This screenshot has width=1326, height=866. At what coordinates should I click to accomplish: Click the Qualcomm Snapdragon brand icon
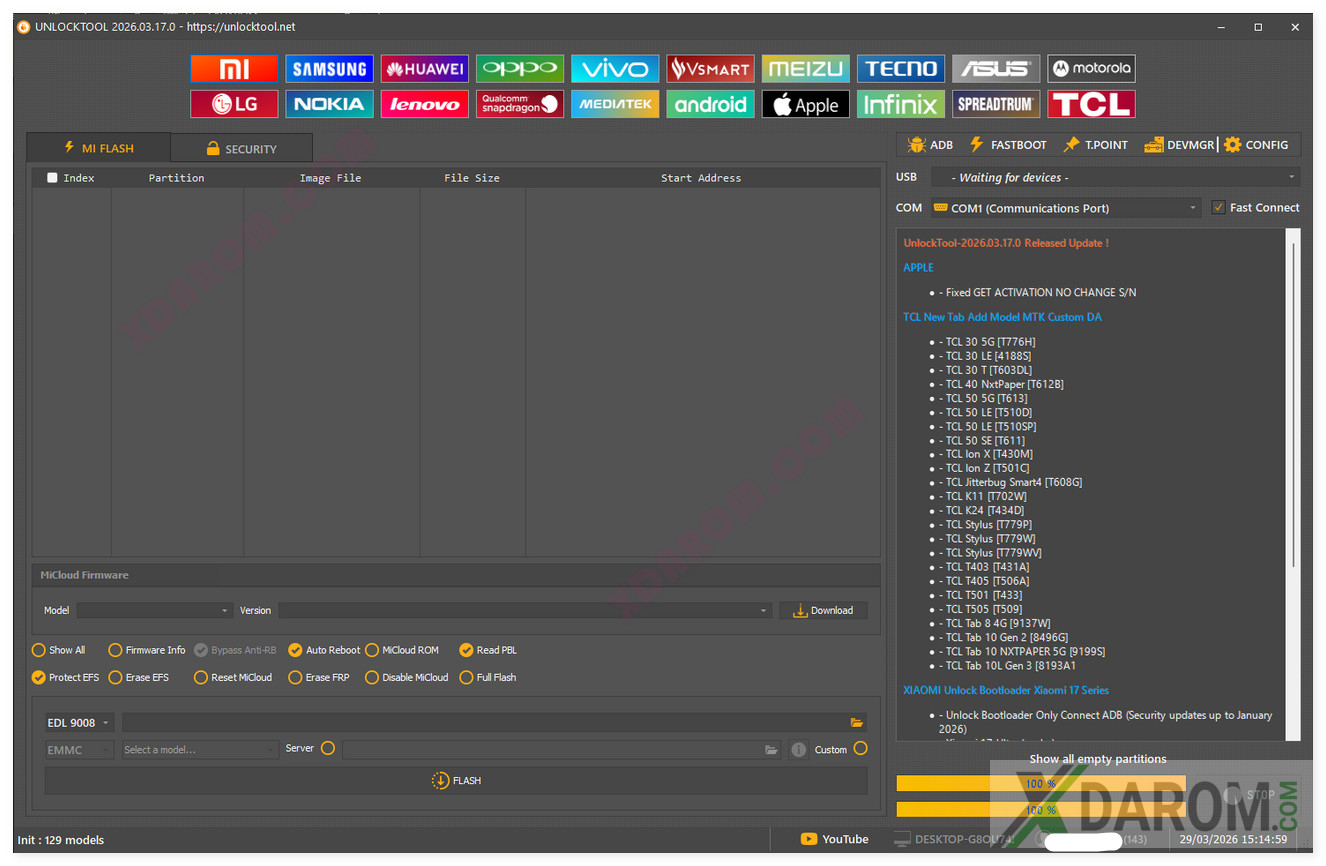(519, 104)
